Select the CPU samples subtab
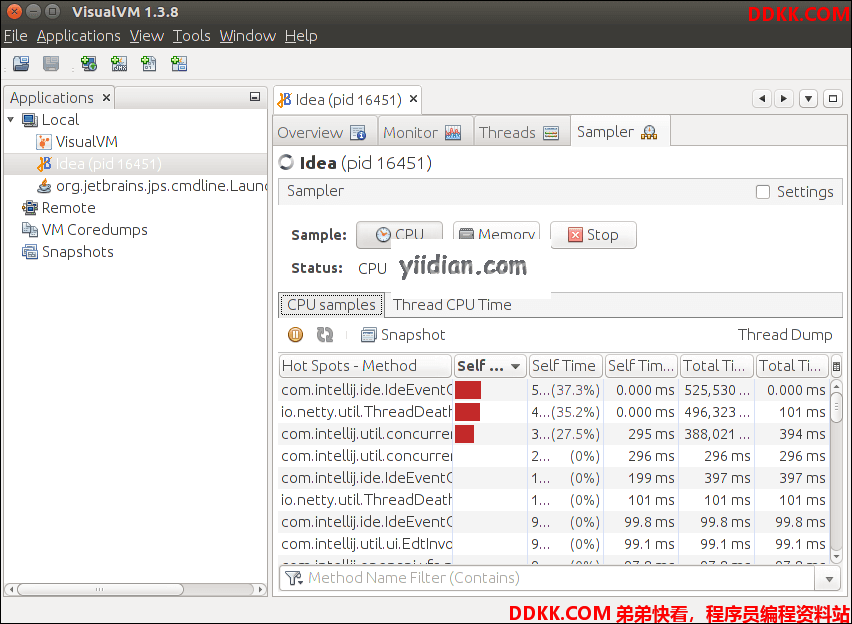The height and width of the screenshot is (624, 852). [331, 305]
